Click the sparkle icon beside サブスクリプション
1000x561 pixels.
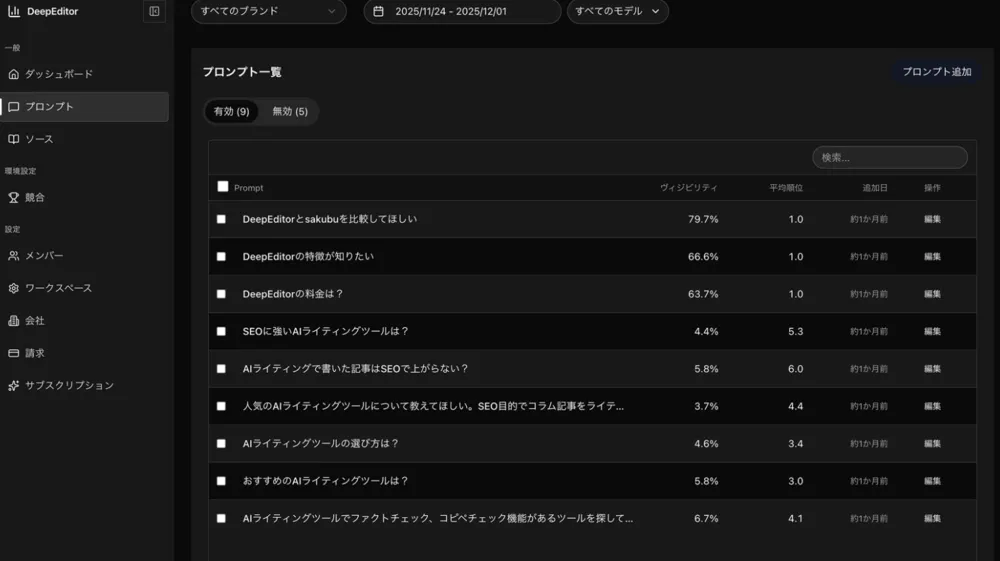tap(13, 386)
